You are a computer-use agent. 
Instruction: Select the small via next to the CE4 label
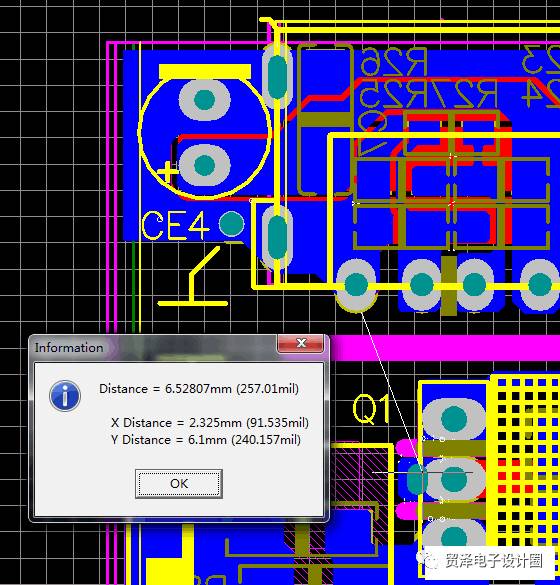232,223
